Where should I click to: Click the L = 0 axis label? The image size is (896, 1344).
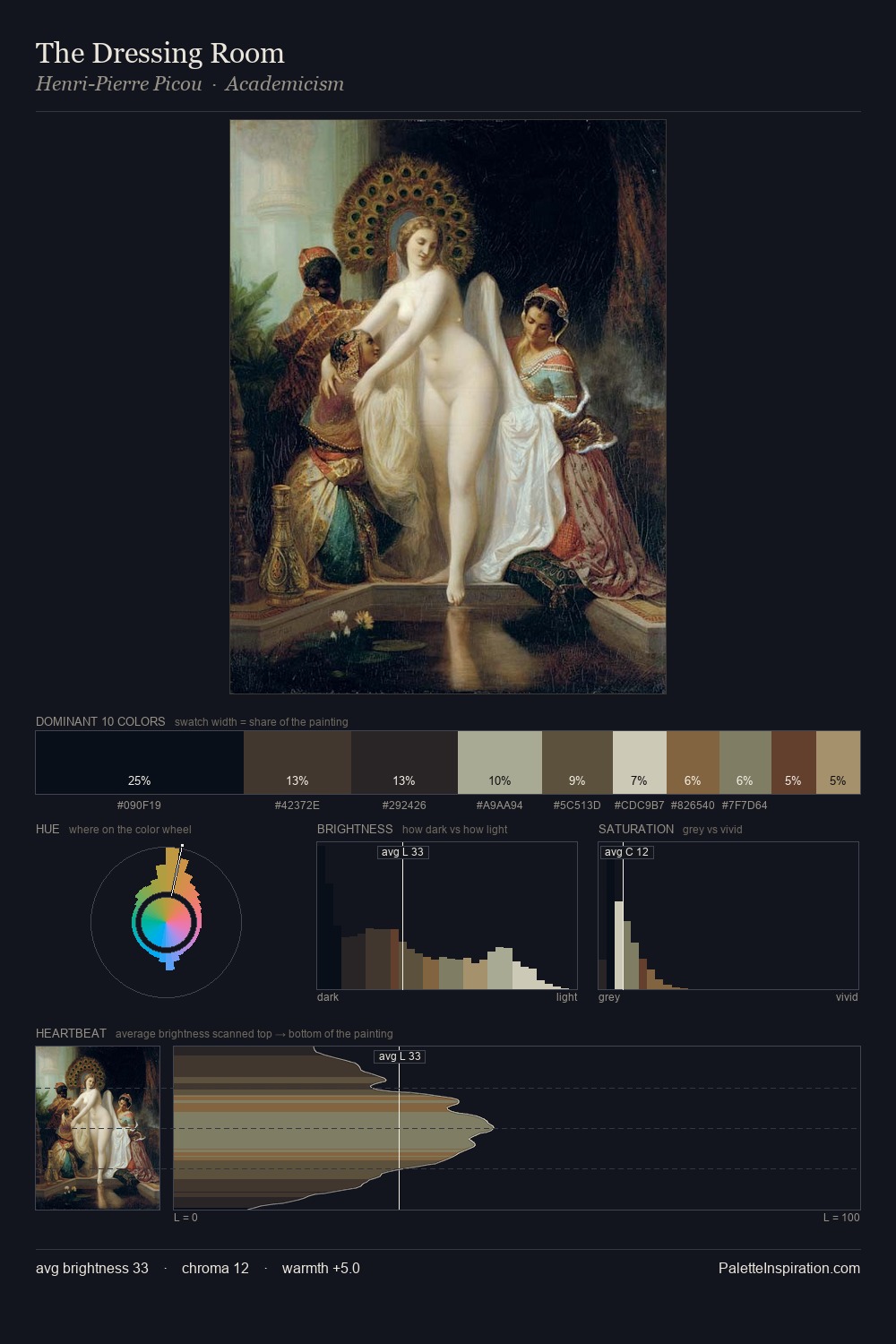(185, 1218)
